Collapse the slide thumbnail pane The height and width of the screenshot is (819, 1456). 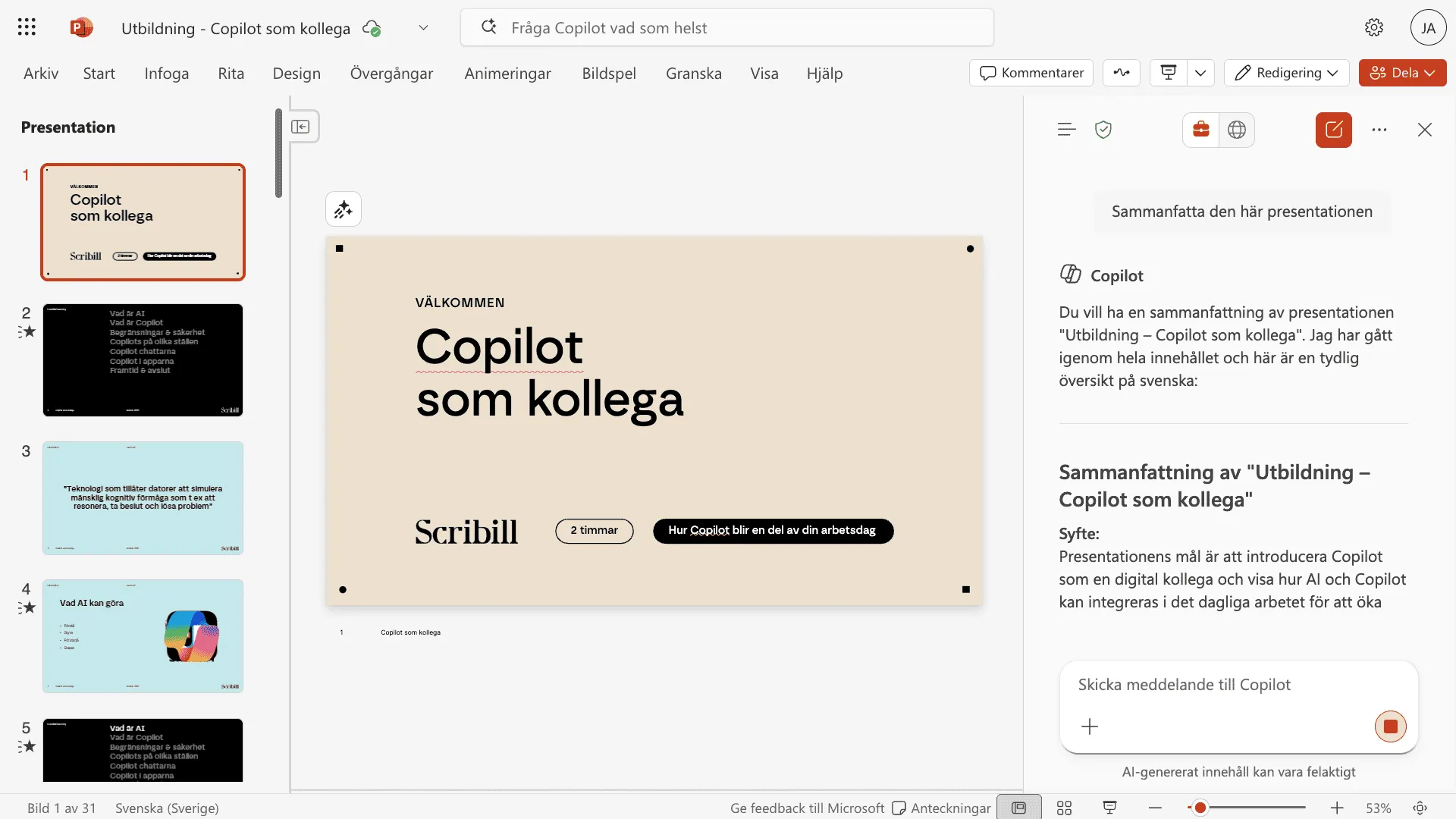[x=300, y=127]
